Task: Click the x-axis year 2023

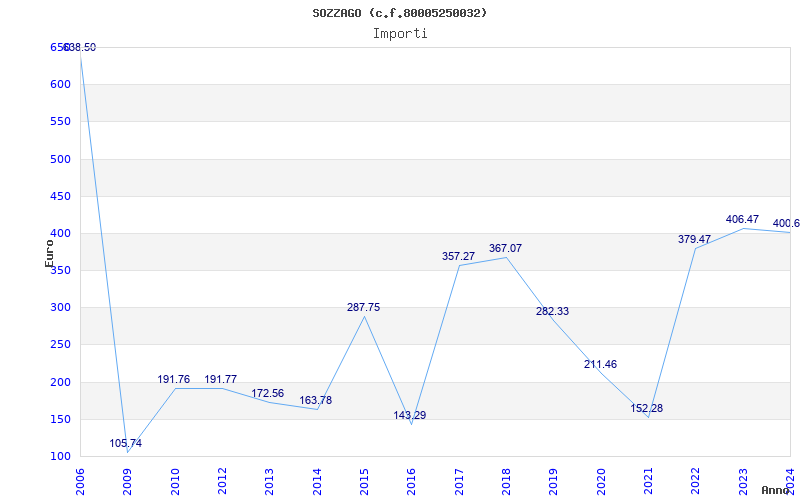Action: point(743,481)
